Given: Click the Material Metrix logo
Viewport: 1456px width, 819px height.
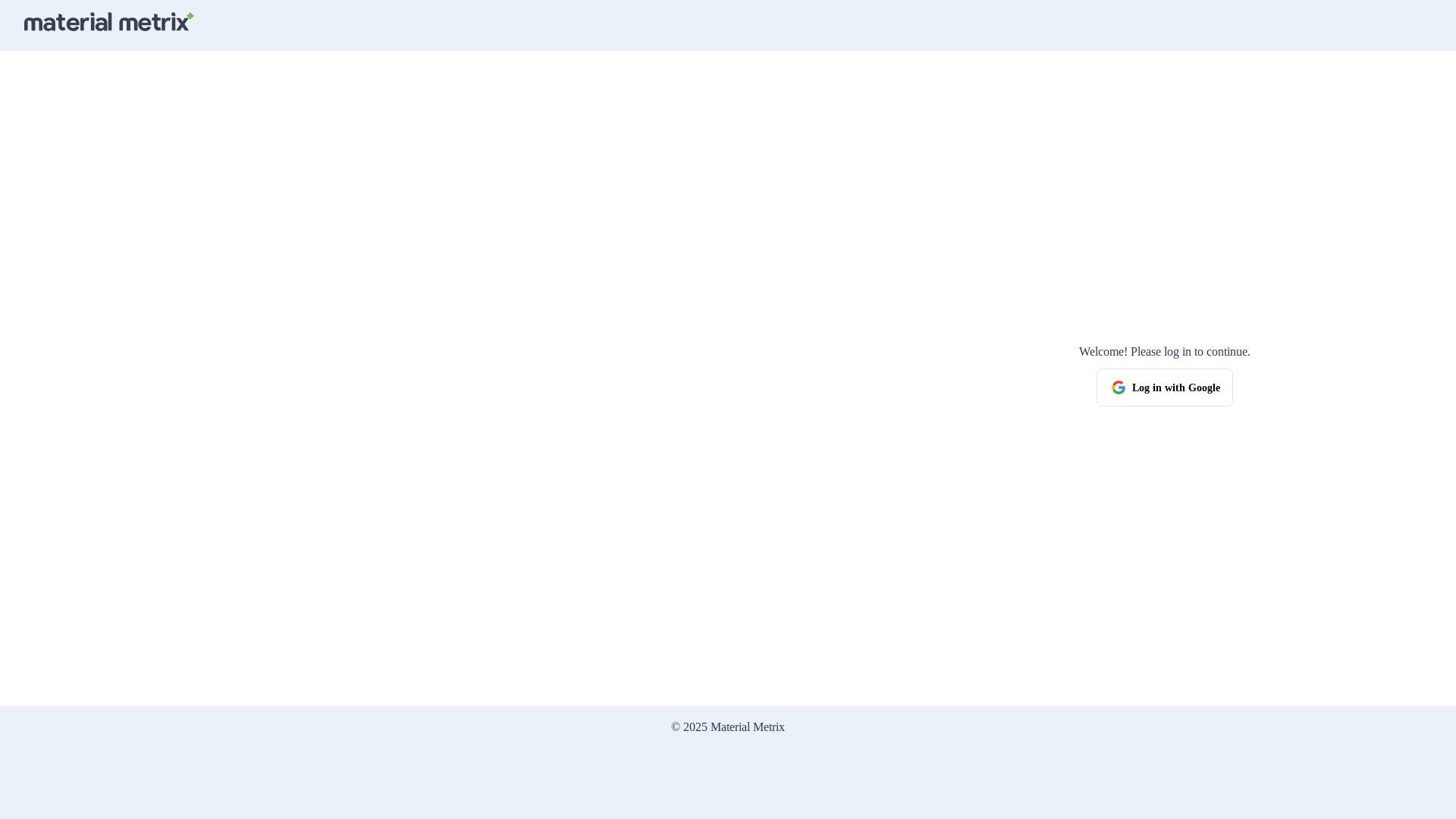Looking at the screenshot, I should point(109,22).
